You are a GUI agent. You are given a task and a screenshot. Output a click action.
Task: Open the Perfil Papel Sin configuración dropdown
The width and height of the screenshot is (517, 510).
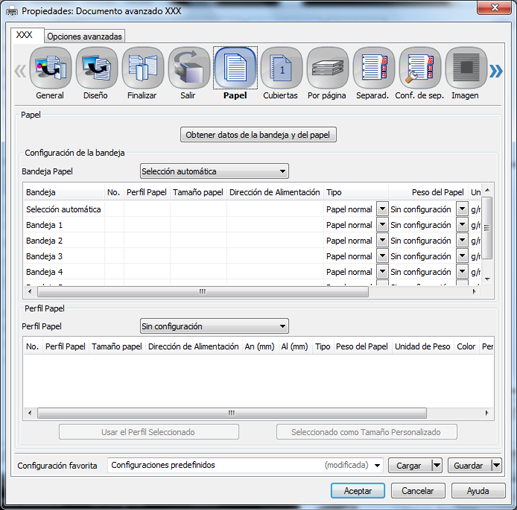214,326
